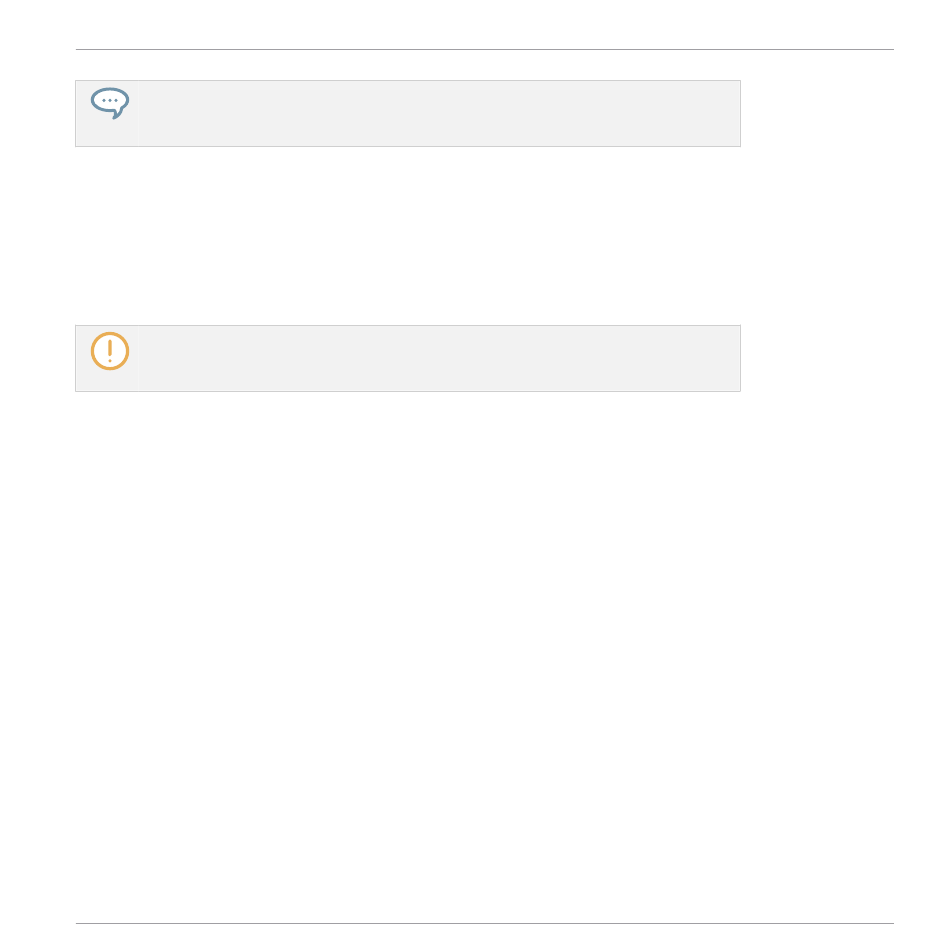Click the vertical bar of the exclamation mark
The width and height of the screenshot is (950, 951).
(x=110, y=348)
